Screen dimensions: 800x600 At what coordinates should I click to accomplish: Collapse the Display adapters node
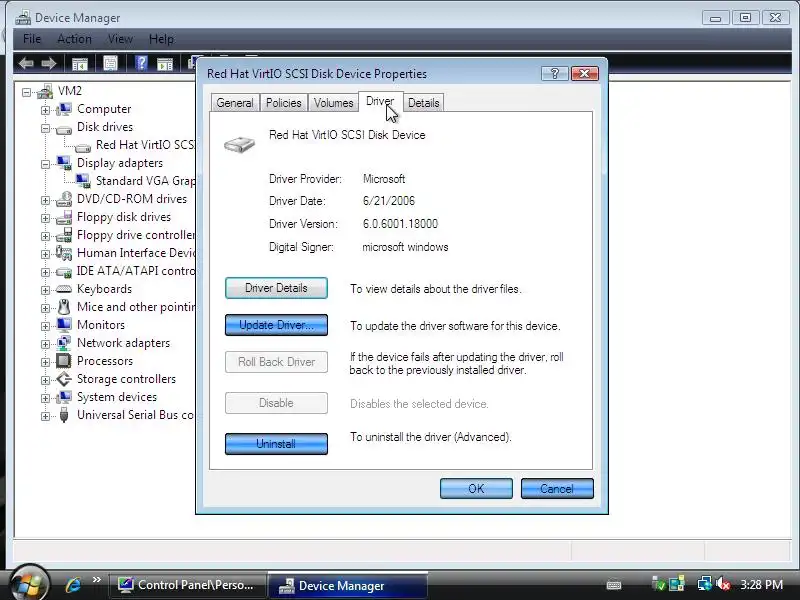[45, 164]
